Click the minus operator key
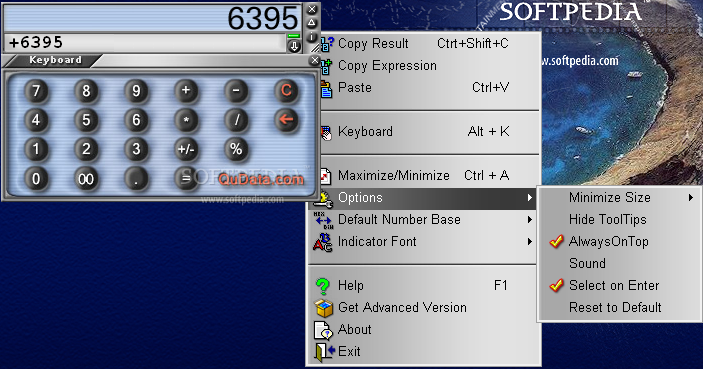The width and height of the screenshot is (703, 369). tap(236, 91)
